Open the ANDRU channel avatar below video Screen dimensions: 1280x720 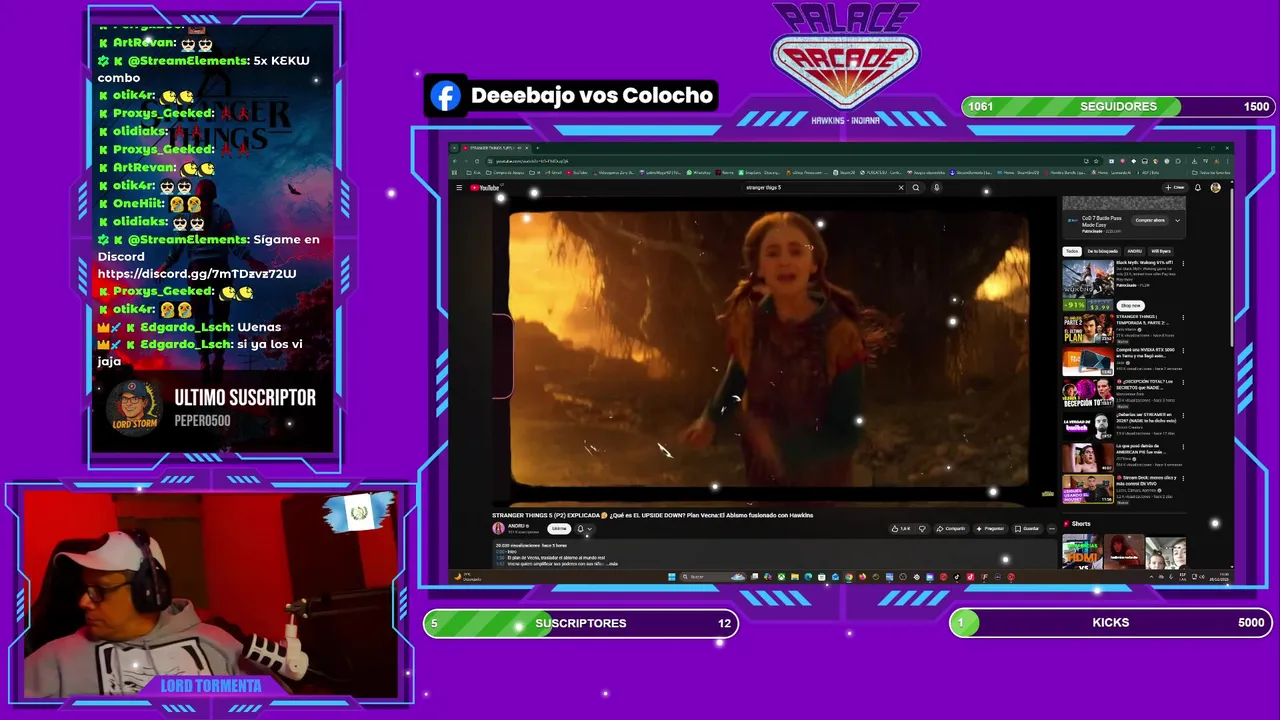click(498, 528)
